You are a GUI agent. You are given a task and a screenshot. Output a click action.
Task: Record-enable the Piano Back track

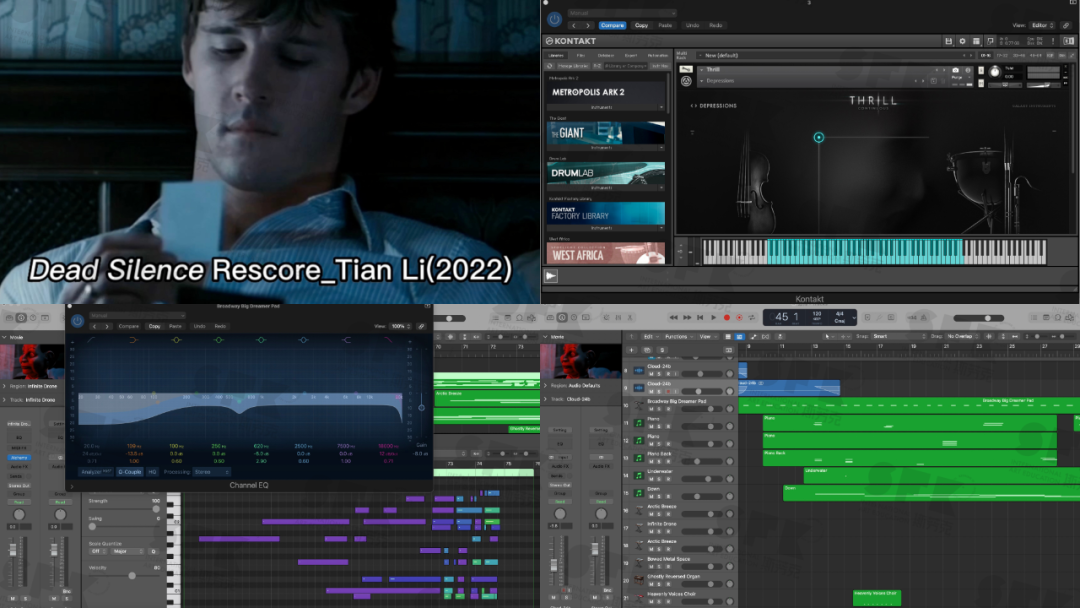[667, 461]
